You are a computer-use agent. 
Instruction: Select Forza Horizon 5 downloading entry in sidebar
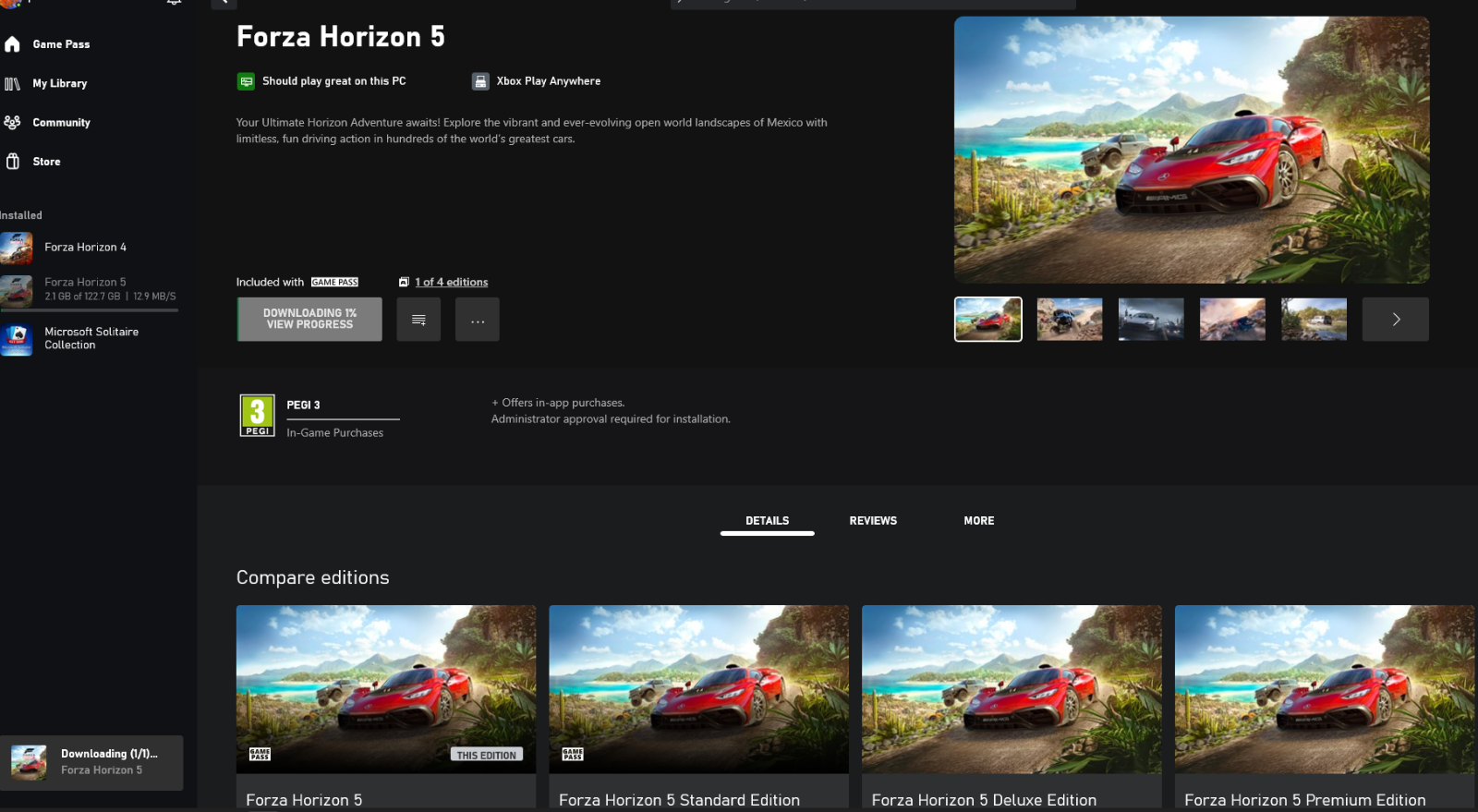(x=90, y=290)
